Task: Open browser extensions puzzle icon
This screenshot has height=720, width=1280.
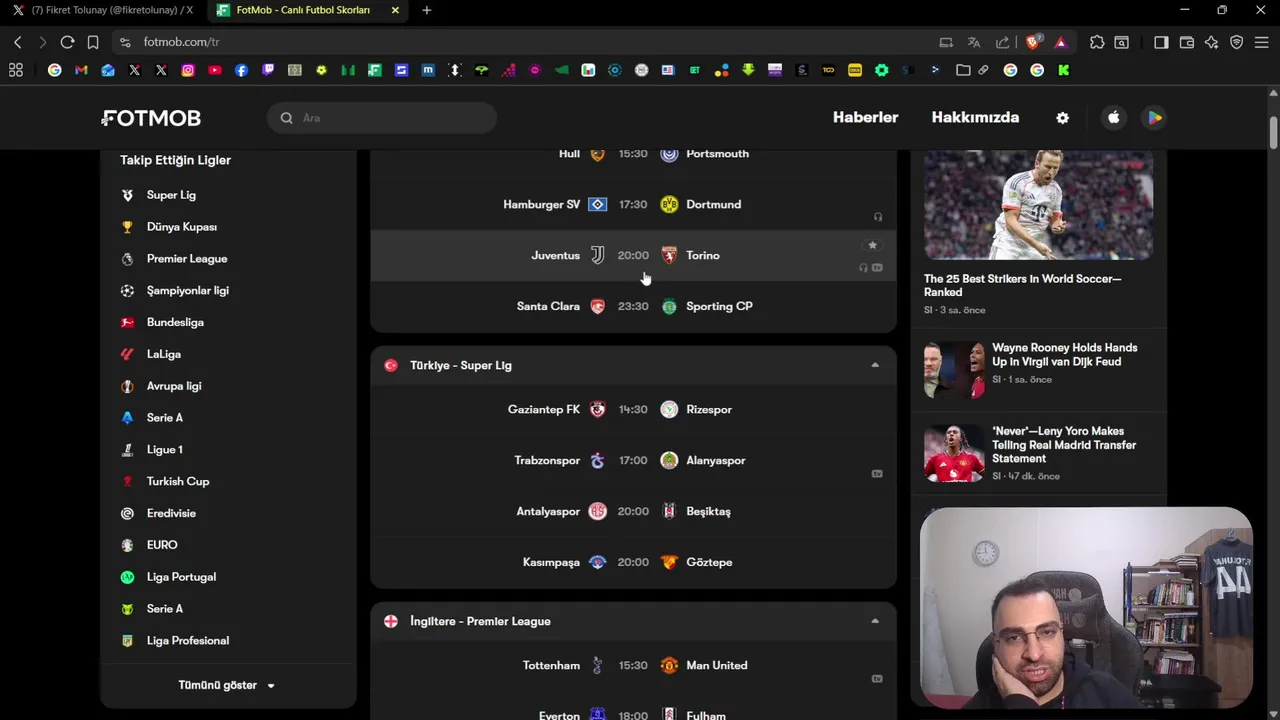Action: (1097, 42)
